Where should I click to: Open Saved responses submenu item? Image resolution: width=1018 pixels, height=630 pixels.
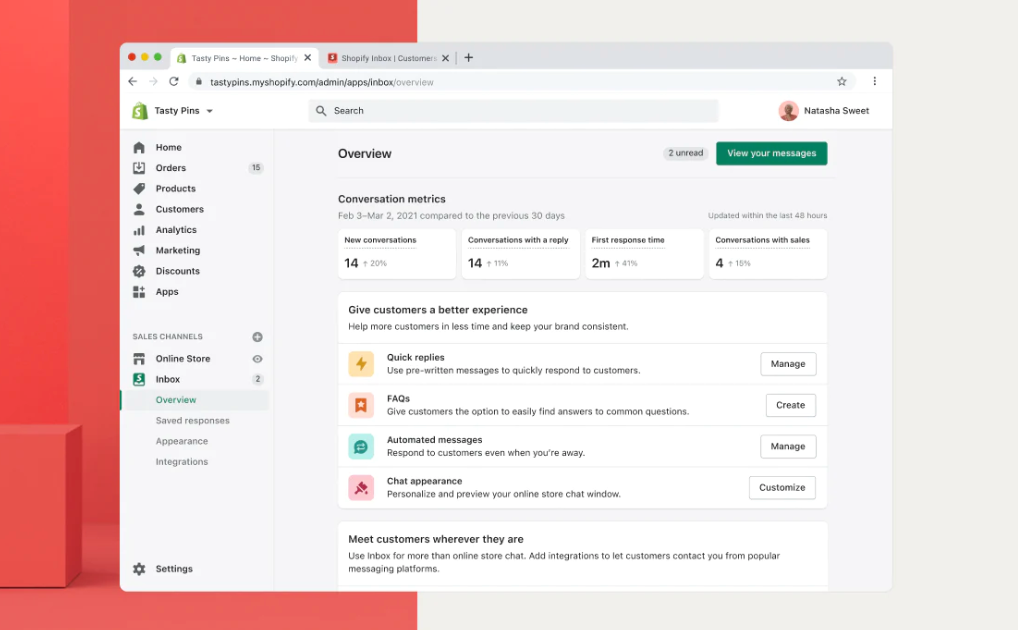(193, 421)
